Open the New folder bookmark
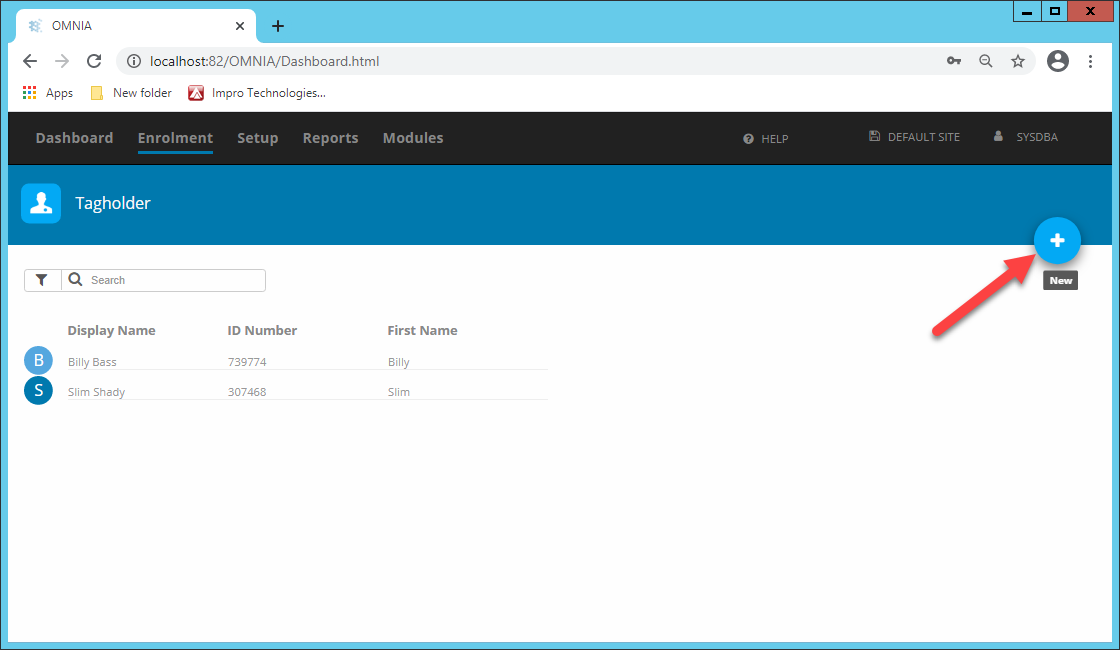This screenshot has width=1120, height=650. coord(131,93)
